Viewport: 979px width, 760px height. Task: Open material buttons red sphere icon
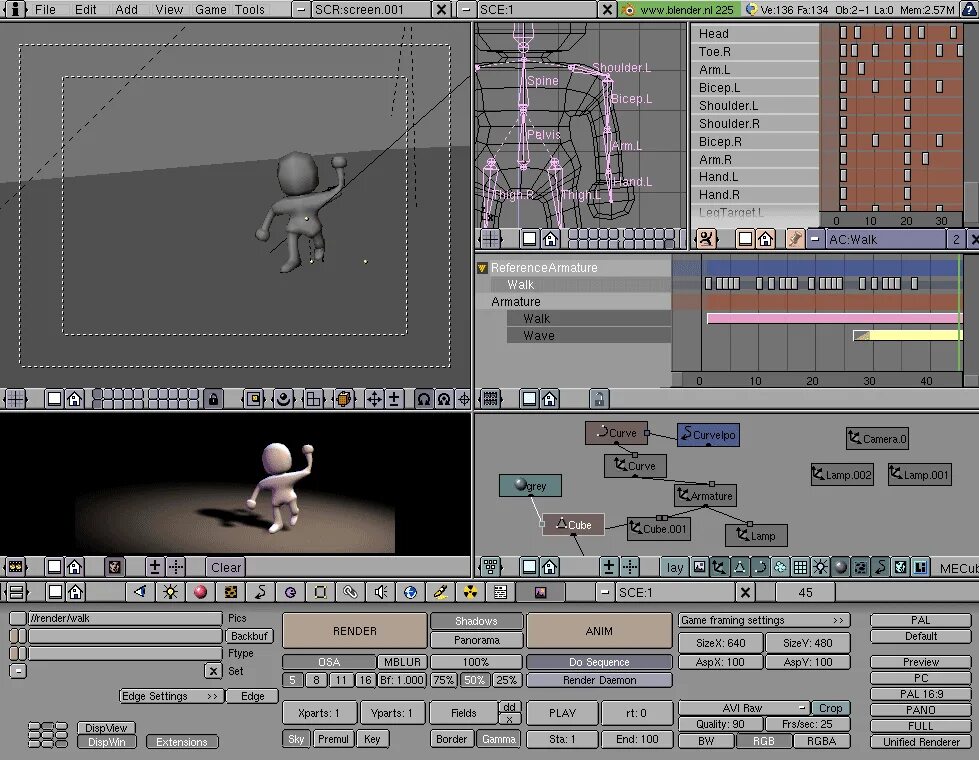pos(200,592)
